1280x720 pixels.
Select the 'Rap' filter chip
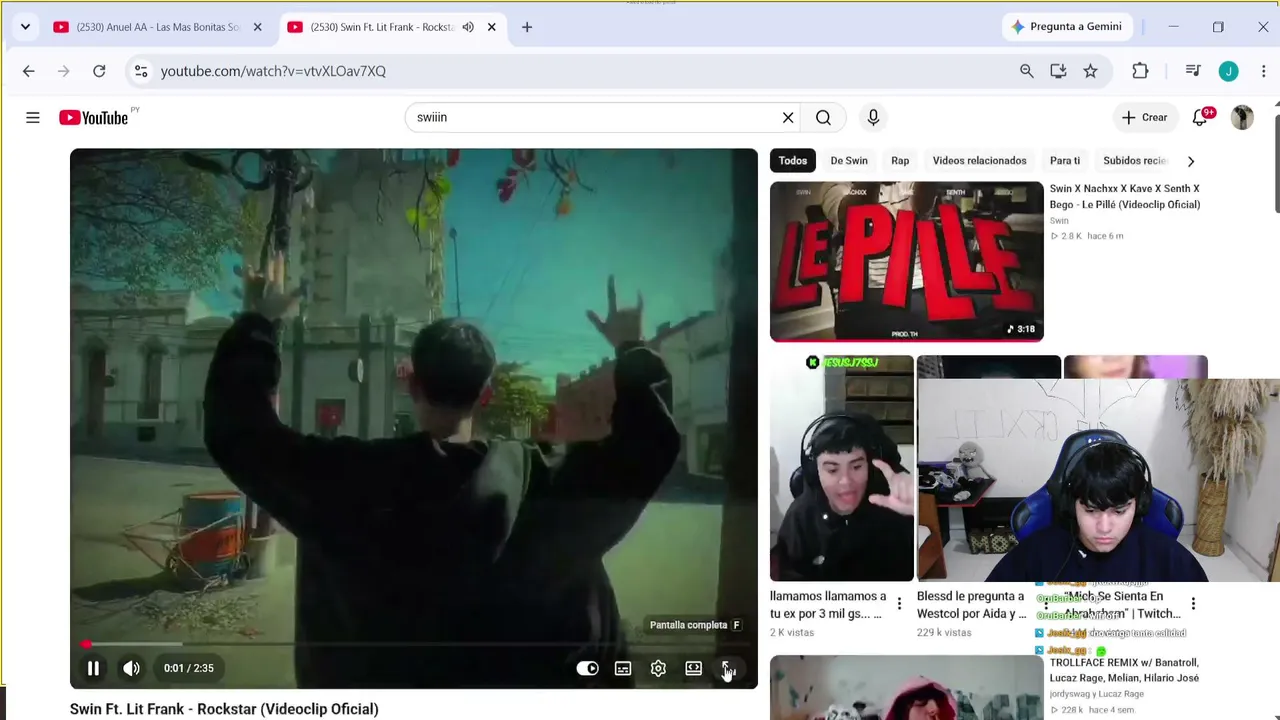click(900, 161)
